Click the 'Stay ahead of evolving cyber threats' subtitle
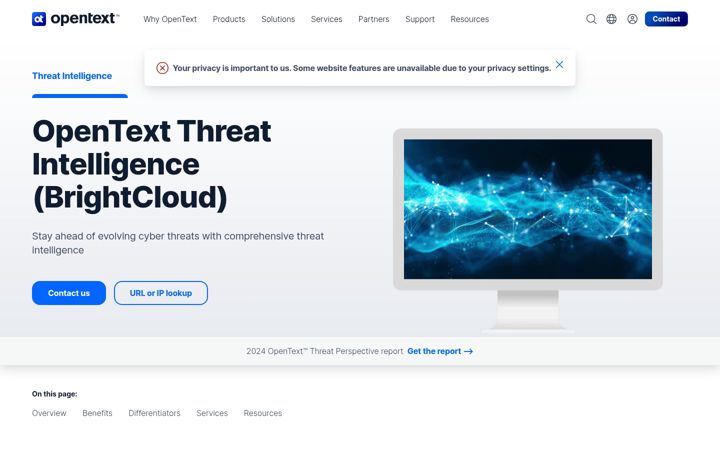 coord(178,243)
